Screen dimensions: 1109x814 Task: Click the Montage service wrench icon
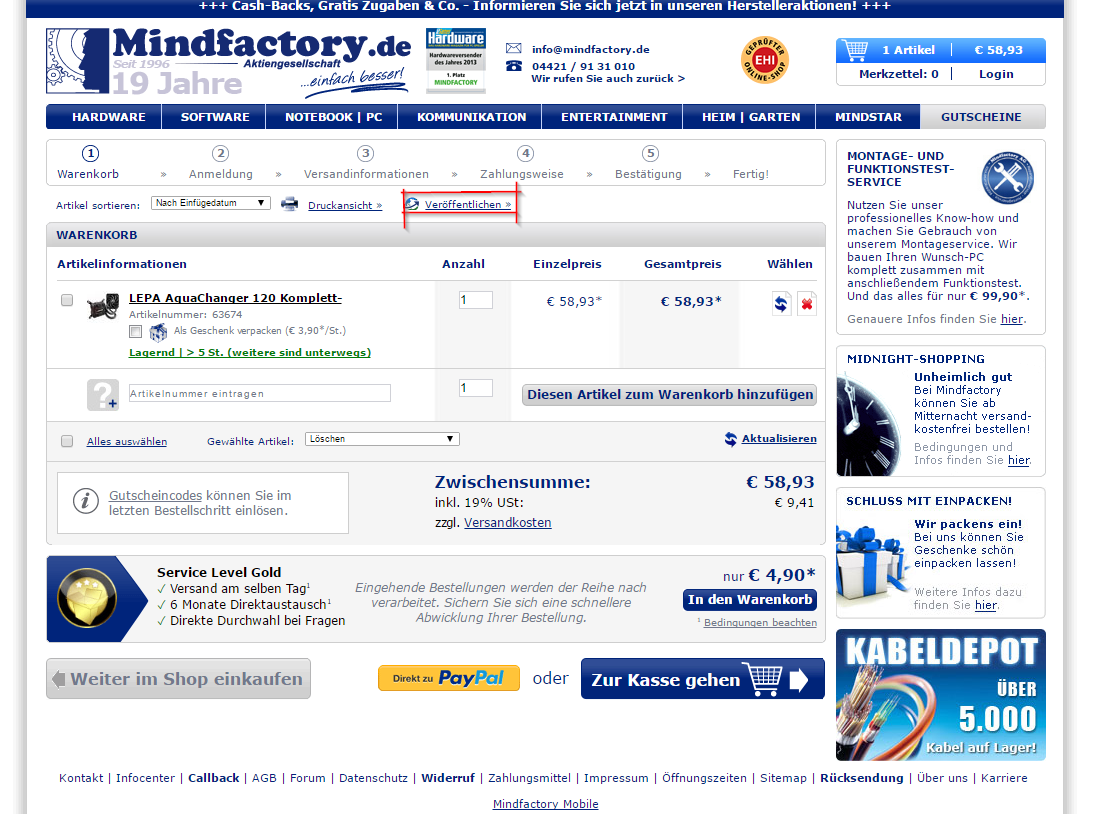1007,178
